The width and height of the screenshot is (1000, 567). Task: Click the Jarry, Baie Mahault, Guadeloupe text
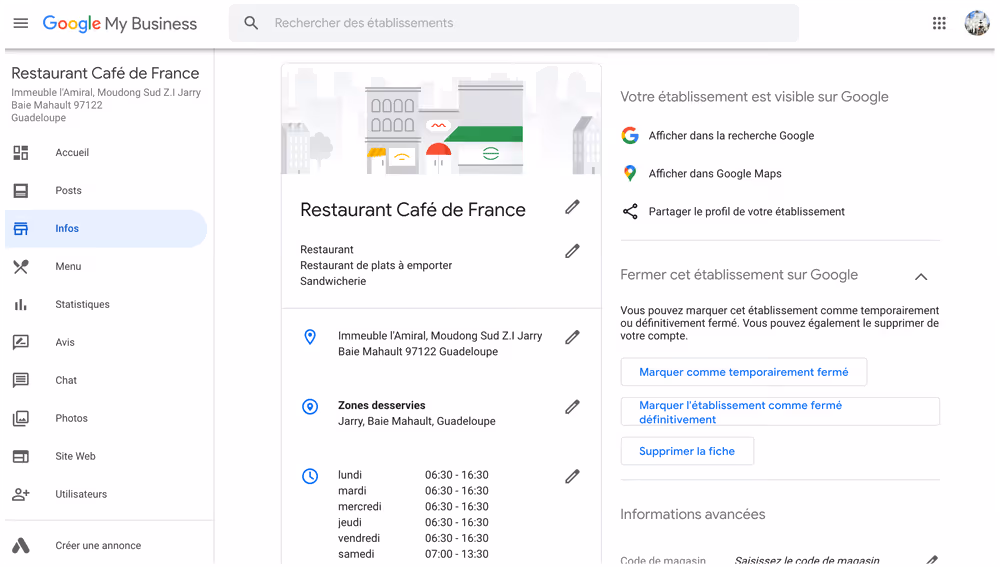click(x=416, y=422)
